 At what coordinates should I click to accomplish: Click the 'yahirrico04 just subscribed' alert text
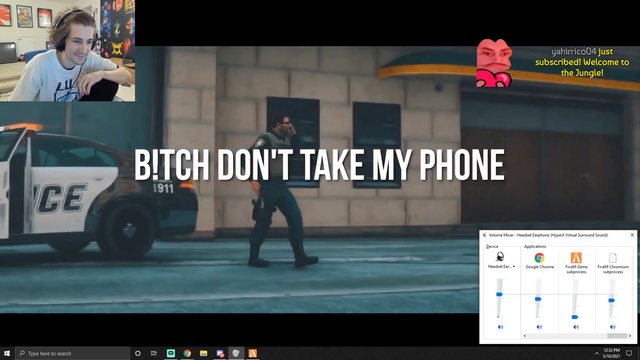point(582,62)
